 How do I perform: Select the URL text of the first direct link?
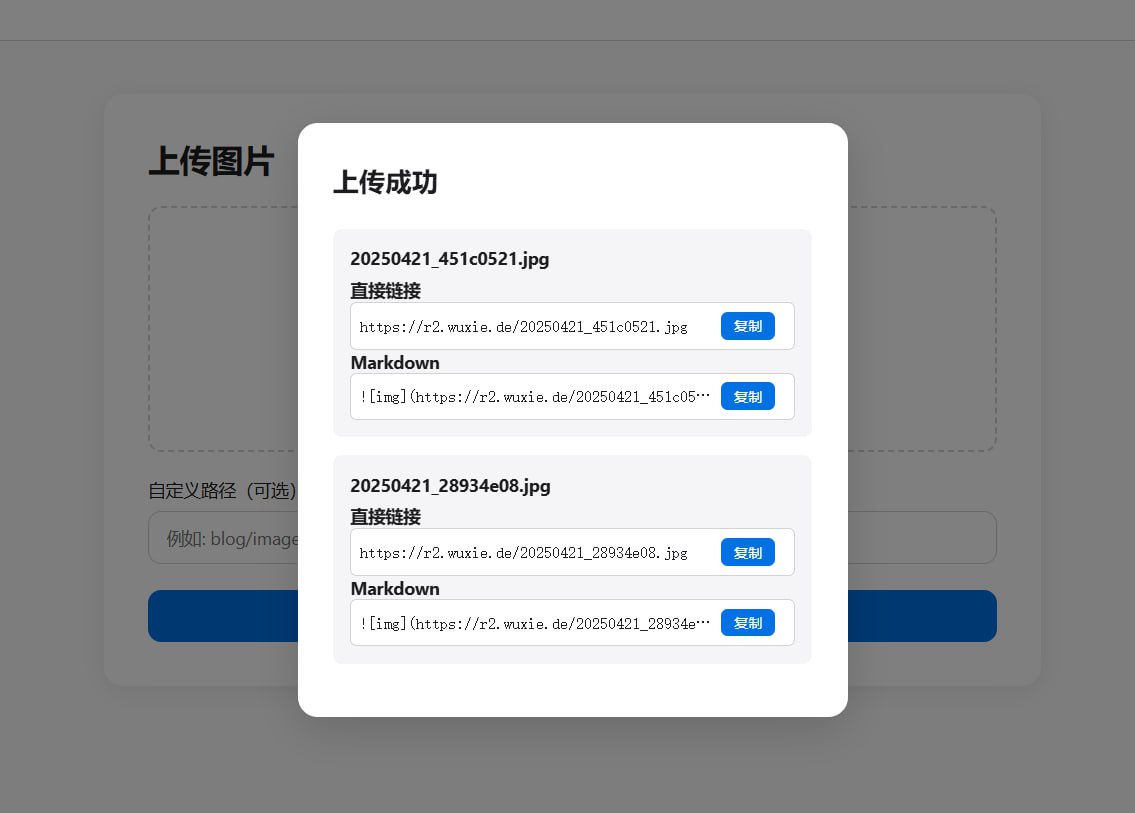[x=523, y=325]
